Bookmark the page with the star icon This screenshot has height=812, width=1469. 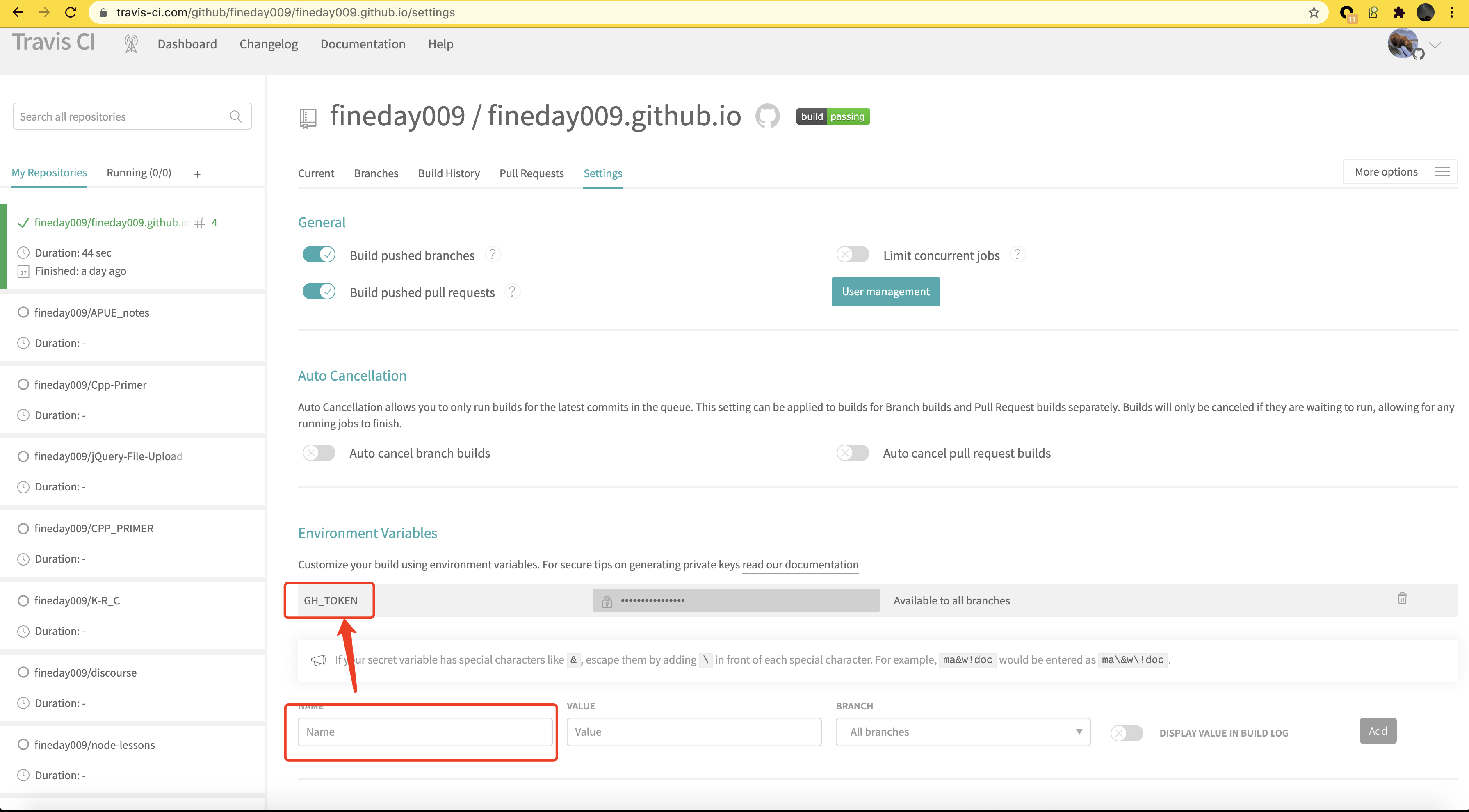coord(1313,13)
